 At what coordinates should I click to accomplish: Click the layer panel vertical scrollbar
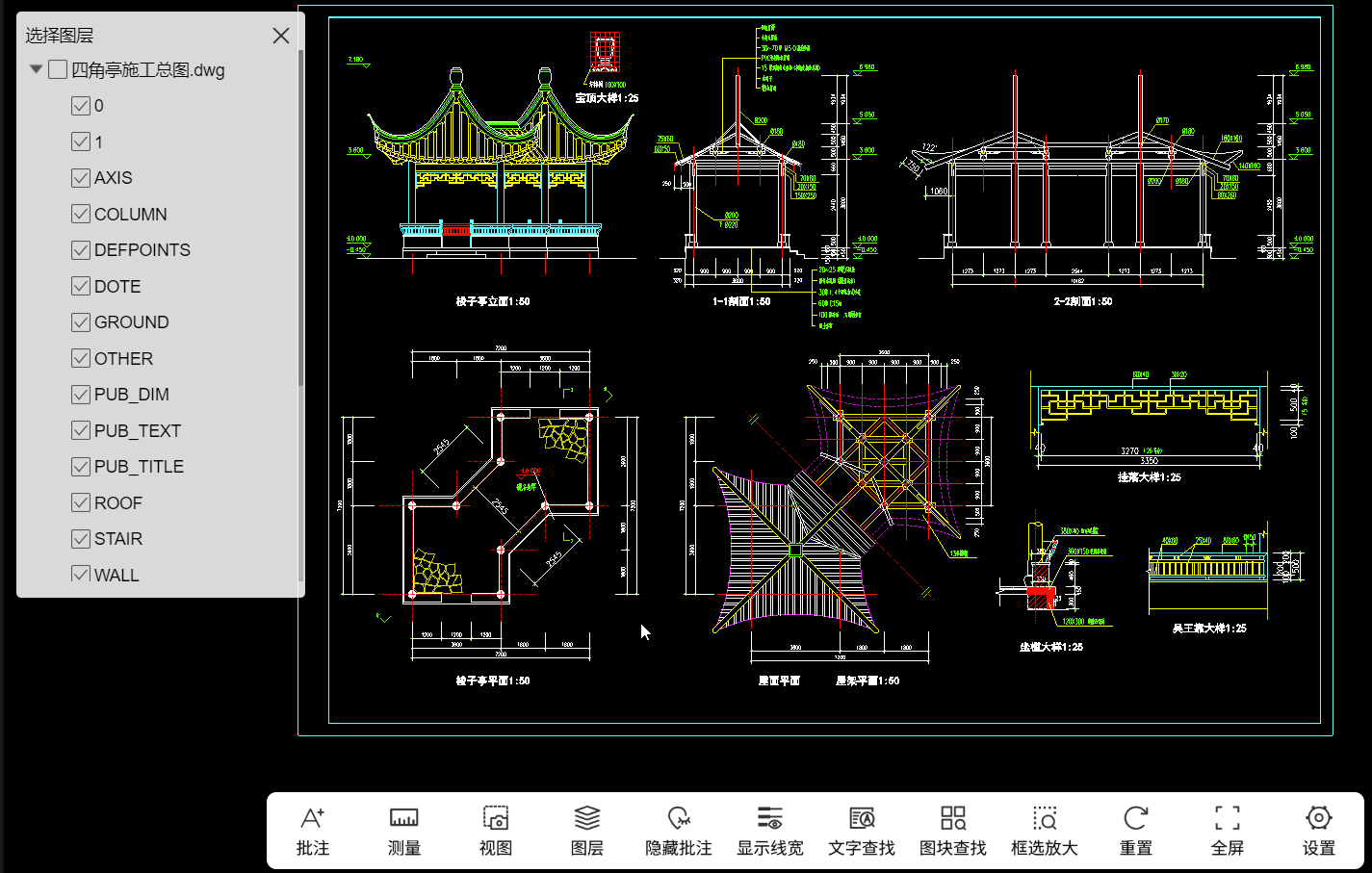(301, 219)
